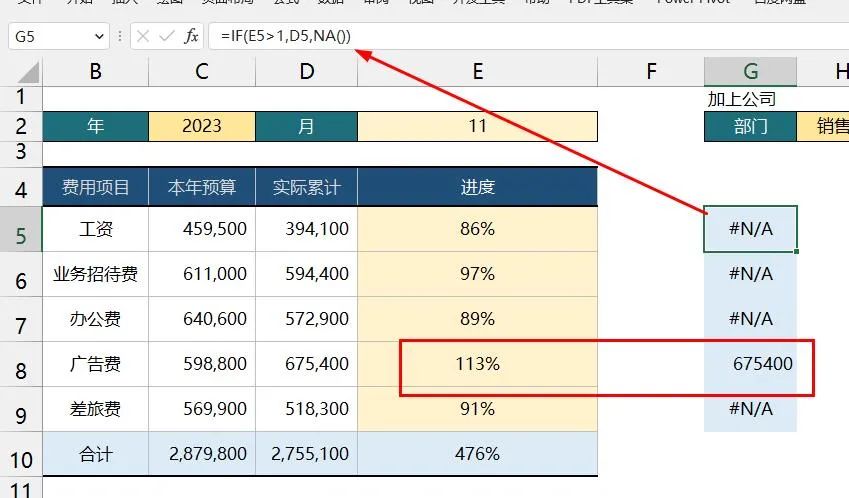The image size is (849, 498).
Task: Select the budget cell 569,900
Action: [x=201, y=409]
